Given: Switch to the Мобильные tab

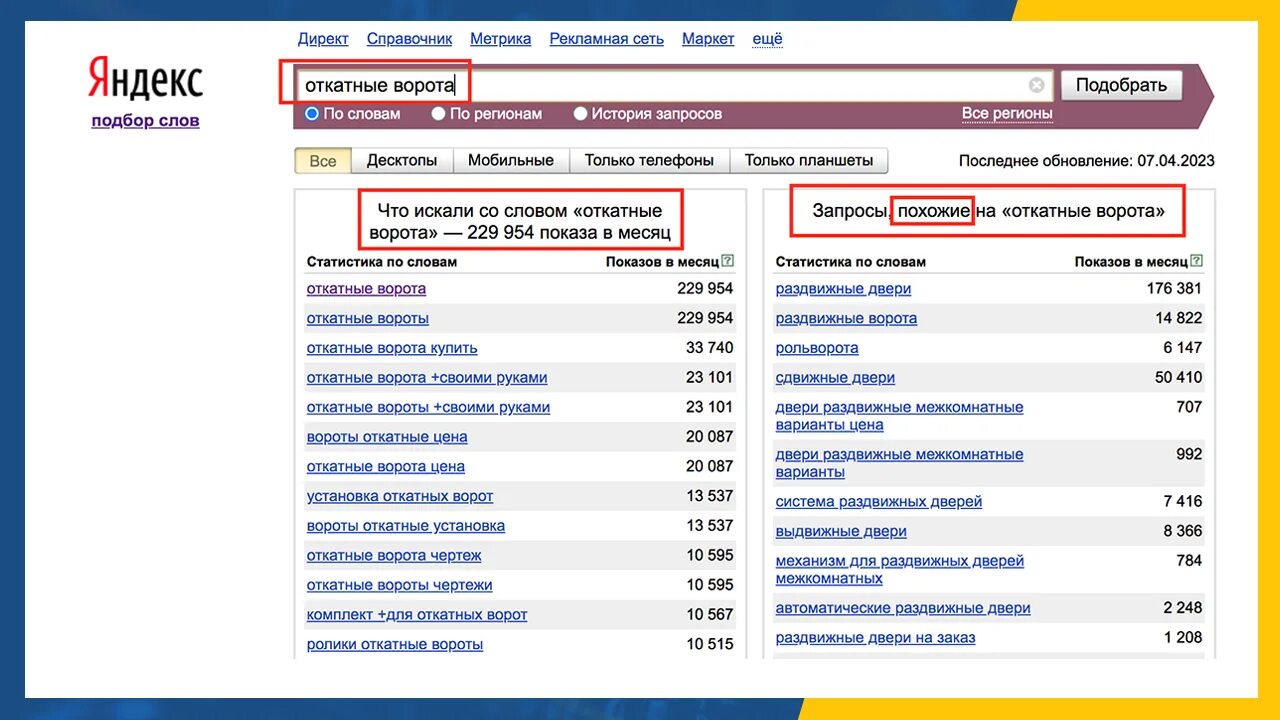Looking at the screenshot, I should pos(511,161).
